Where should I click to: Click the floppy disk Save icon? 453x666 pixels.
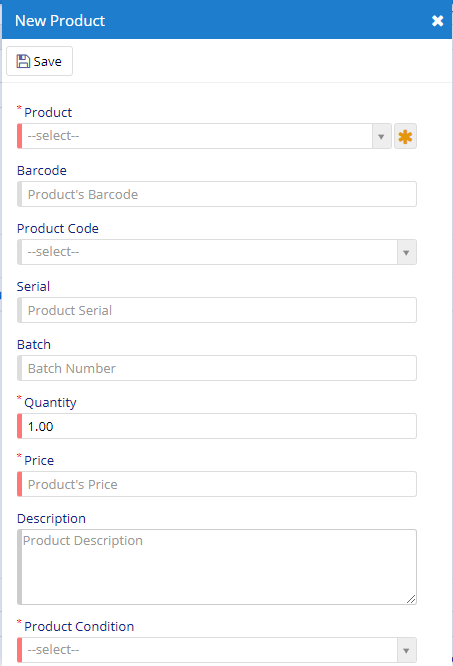tap(23, 61)
